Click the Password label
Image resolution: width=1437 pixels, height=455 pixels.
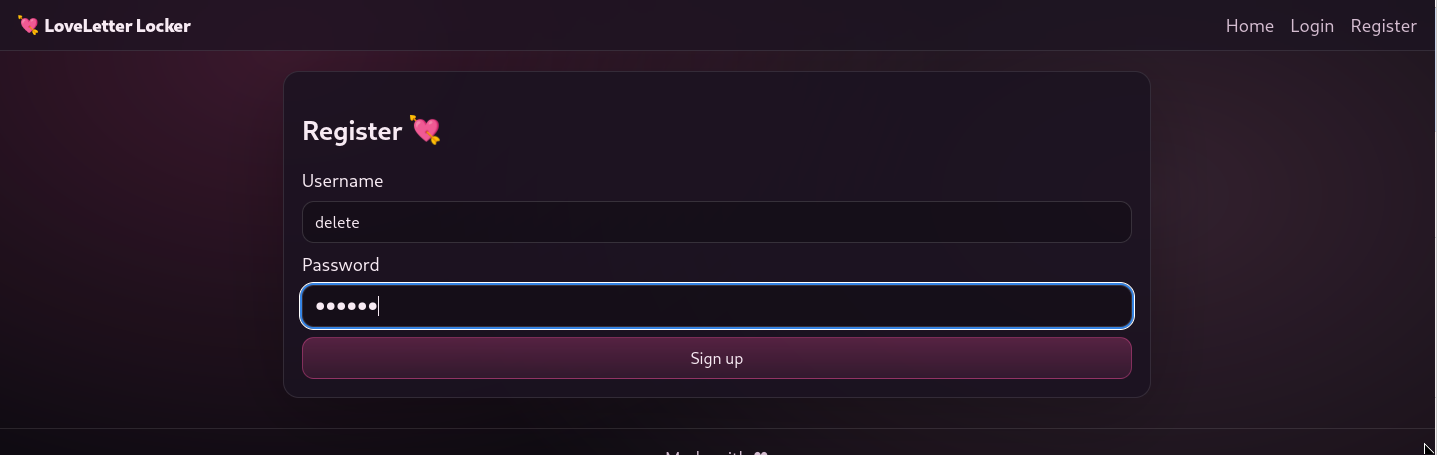coord(340,265)
